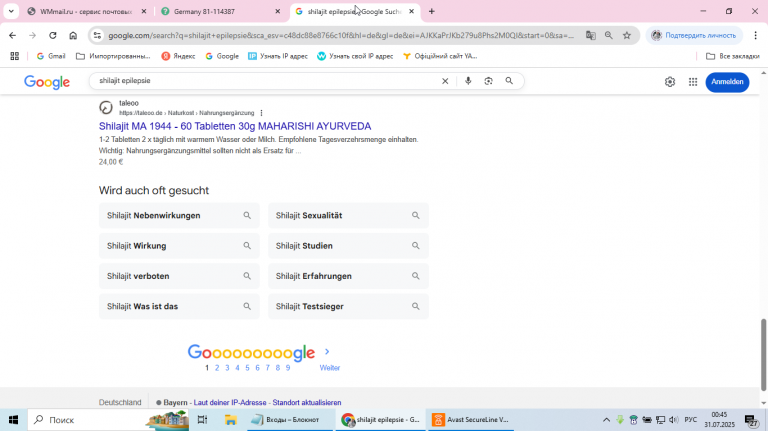Show hidden tray icons with the up chevron

coord(606,420)
